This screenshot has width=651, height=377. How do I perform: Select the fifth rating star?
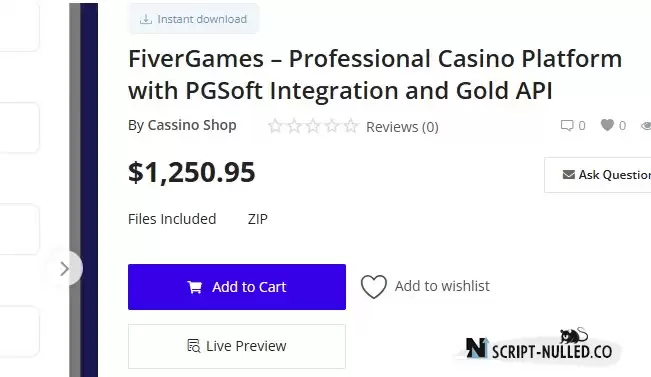351,126
